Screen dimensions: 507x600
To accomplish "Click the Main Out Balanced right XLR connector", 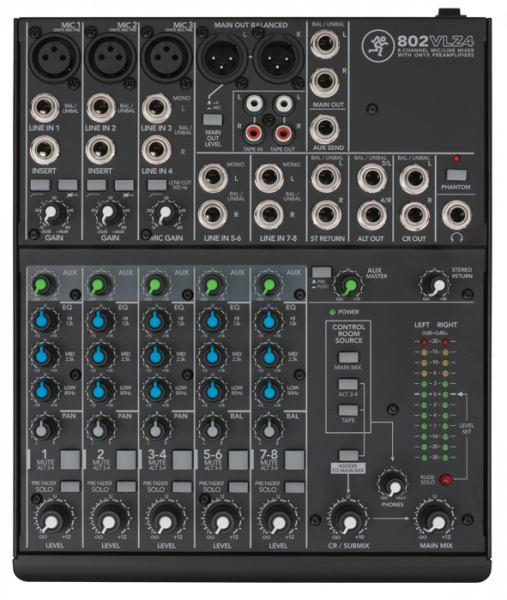I will [x=277, y=57].
